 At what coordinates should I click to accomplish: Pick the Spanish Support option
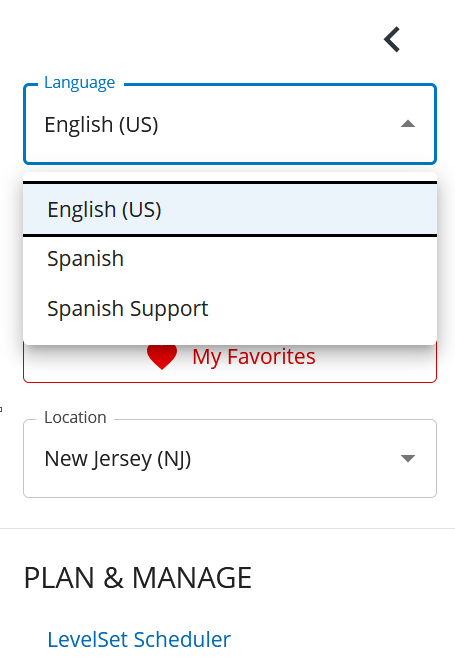[230, 309]
